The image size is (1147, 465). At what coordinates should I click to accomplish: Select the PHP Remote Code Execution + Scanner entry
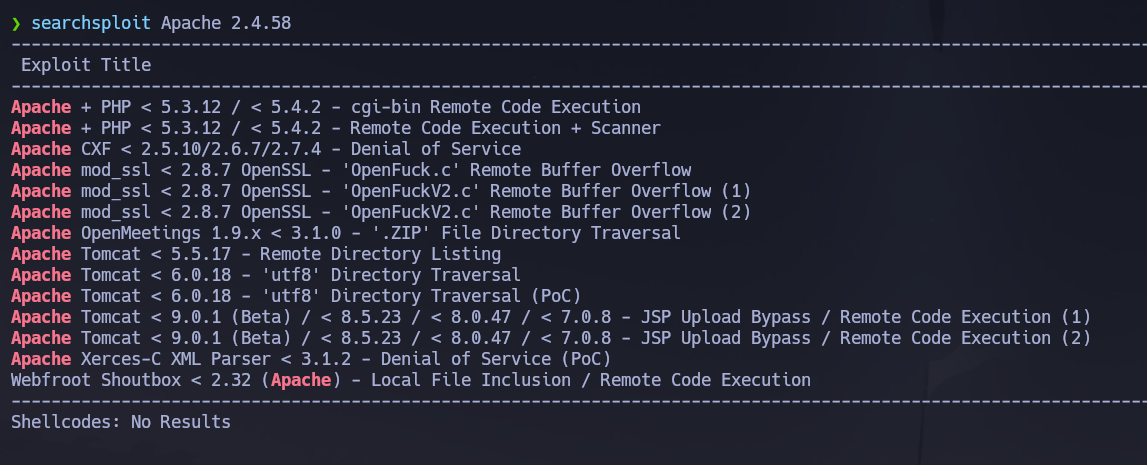click(336, 128)
